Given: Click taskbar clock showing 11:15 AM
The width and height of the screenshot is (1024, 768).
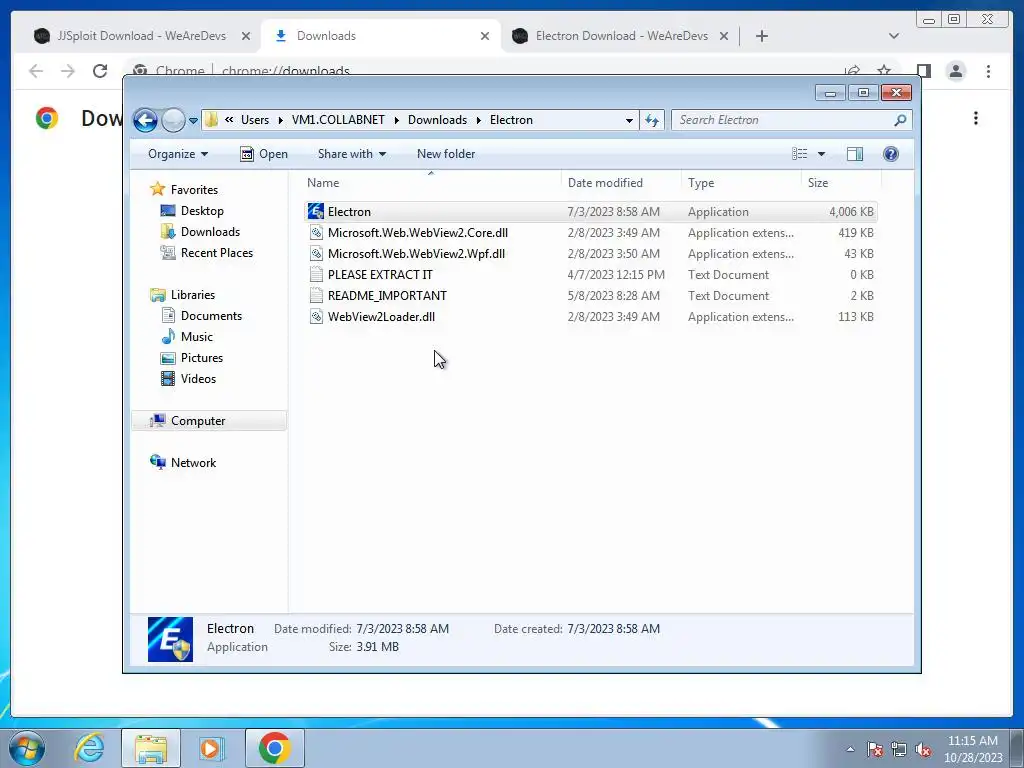Looking at the screenshot, I should coord(973,749).
